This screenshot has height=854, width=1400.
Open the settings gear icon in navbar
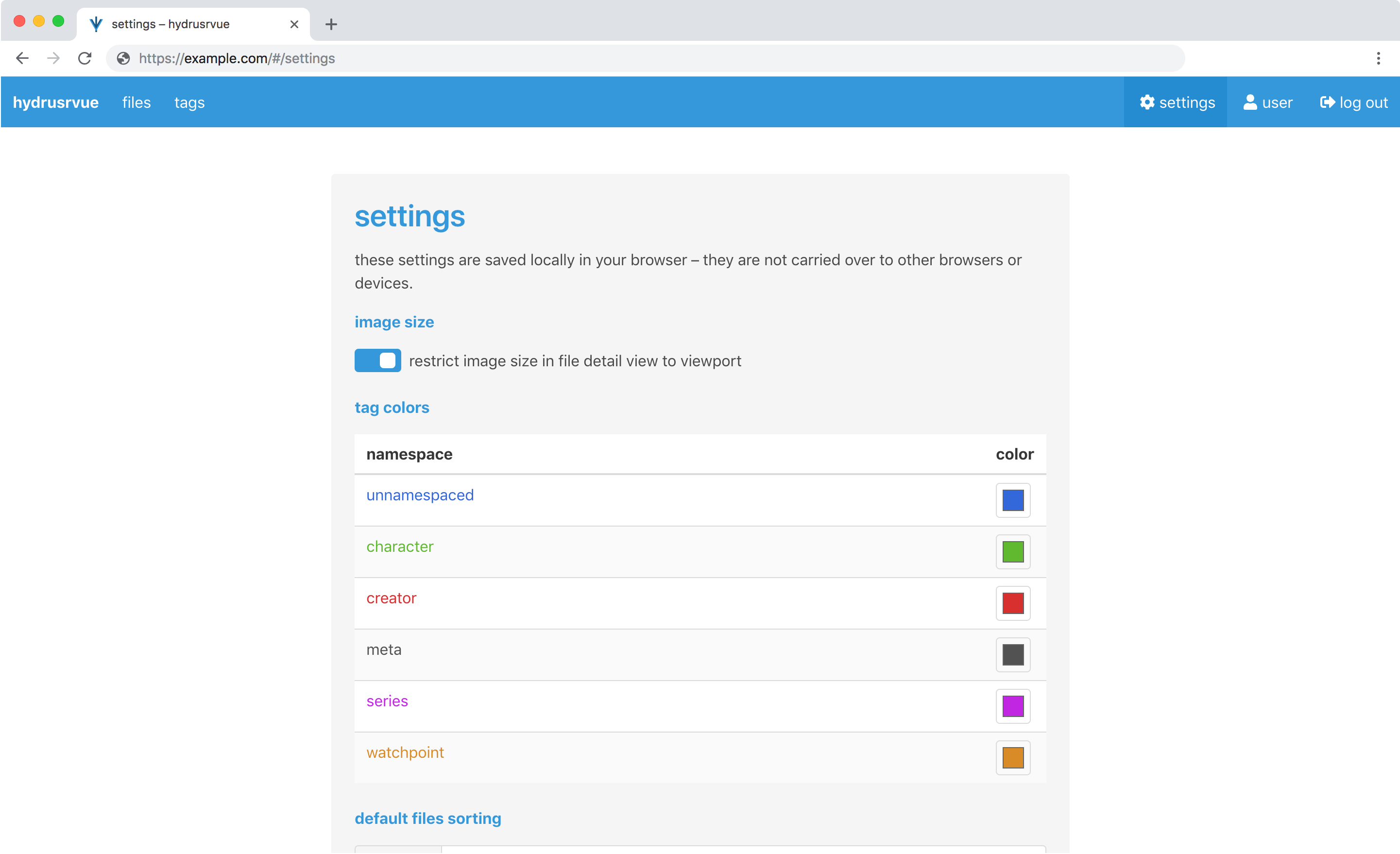[x=1146, y=102]
